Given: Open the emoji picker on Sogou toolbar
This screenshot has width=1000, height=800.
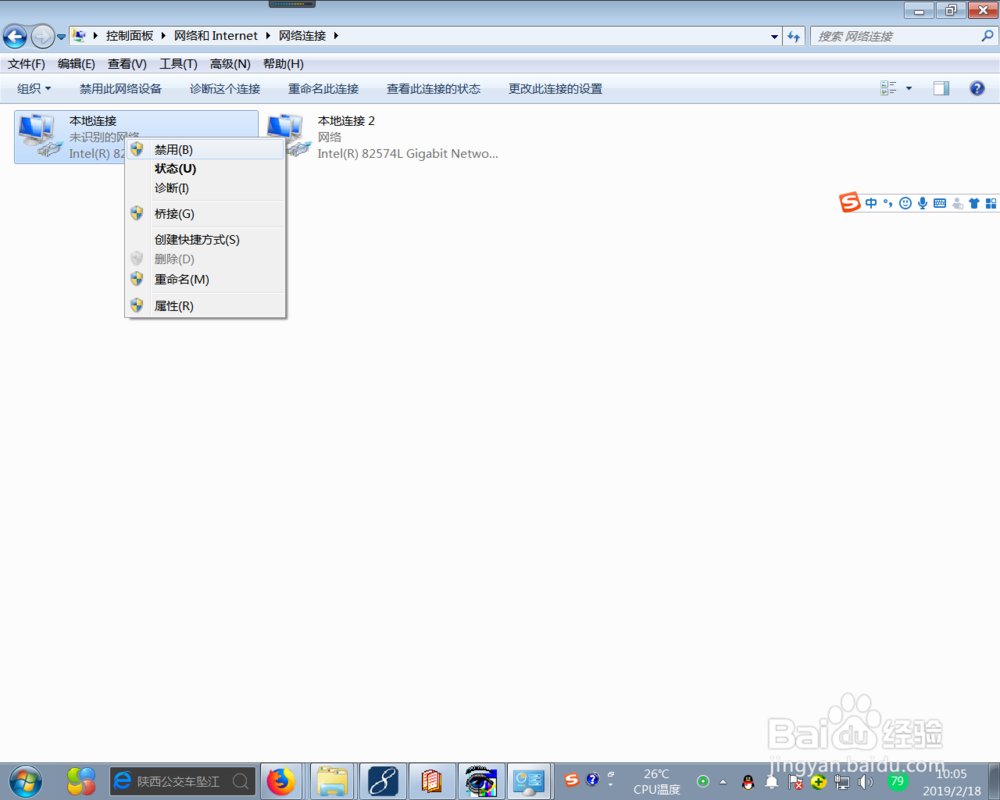Looking at the screenshot, I should click(x=905, y=202).
